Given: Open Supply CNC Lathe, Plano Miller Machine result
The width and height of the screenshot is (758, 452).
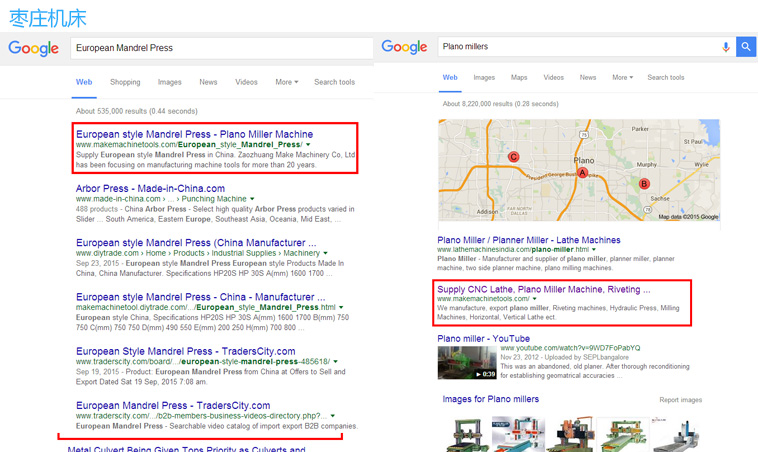Looking at the screenshot, I should (x=544, y=290).
